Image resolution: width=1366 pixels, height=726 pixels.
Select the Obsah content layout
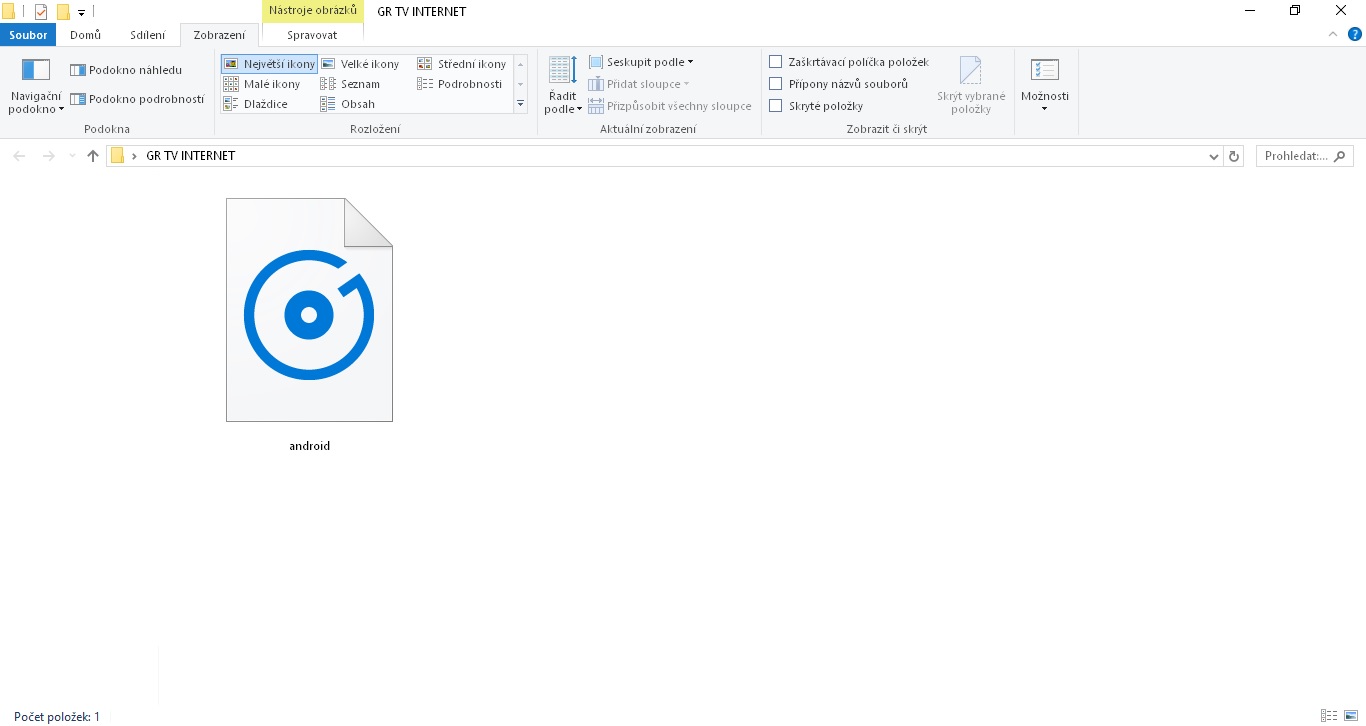click(348, 104)
